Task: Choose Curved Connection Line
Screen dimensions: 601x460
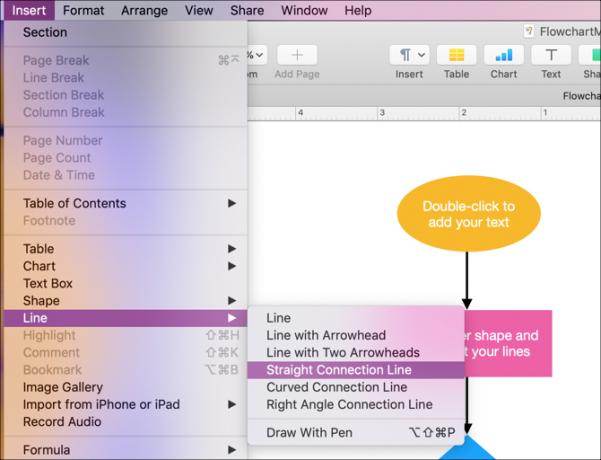Action: click(356, 387)
